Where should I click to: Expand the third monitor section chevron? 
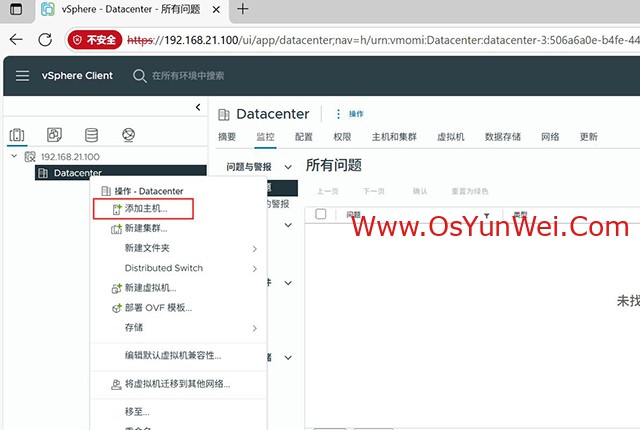tap(288, 283)
